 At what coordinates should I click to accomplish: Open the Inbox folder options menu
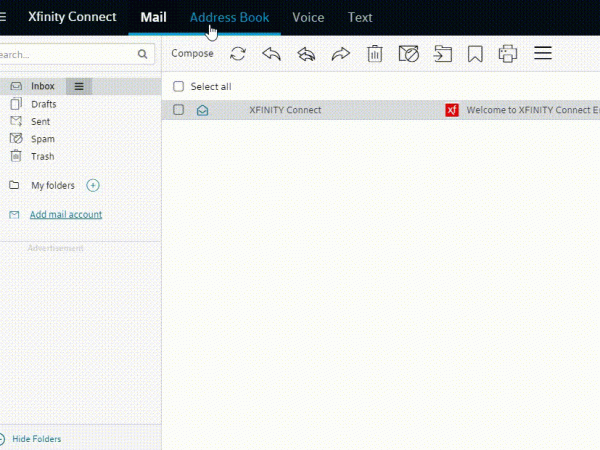pyautogui.click(x=79, y=86)
